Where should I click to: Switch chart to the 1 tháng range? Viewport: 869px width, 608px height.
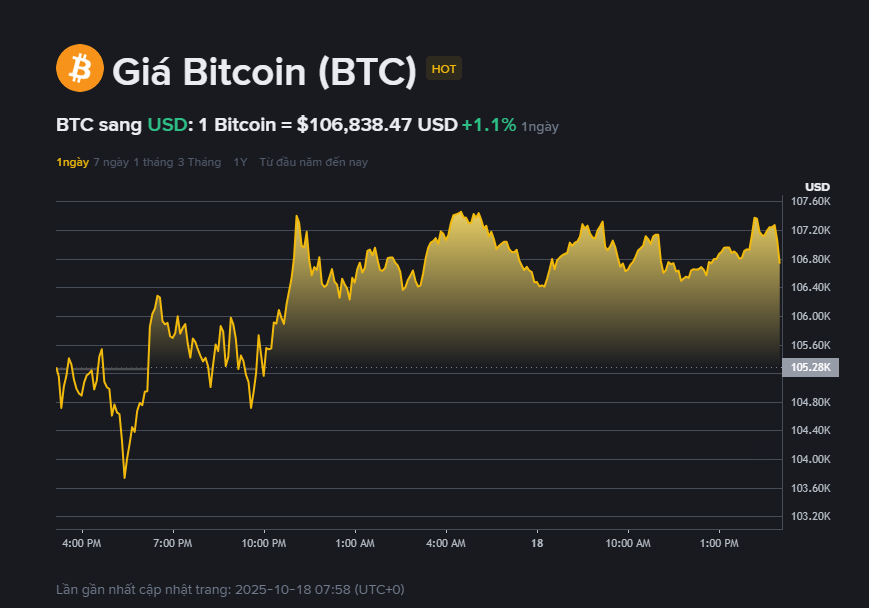[x=153, y=162]
